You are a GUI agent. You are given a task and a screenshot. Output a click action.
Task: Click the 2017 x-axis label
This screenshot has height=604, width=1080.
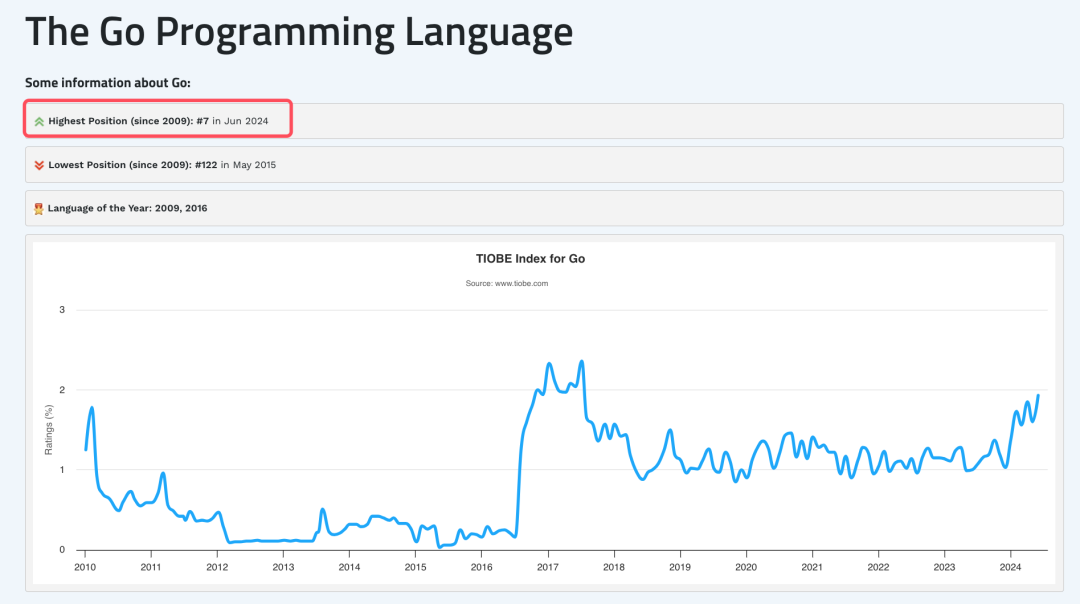coord(548,567)
